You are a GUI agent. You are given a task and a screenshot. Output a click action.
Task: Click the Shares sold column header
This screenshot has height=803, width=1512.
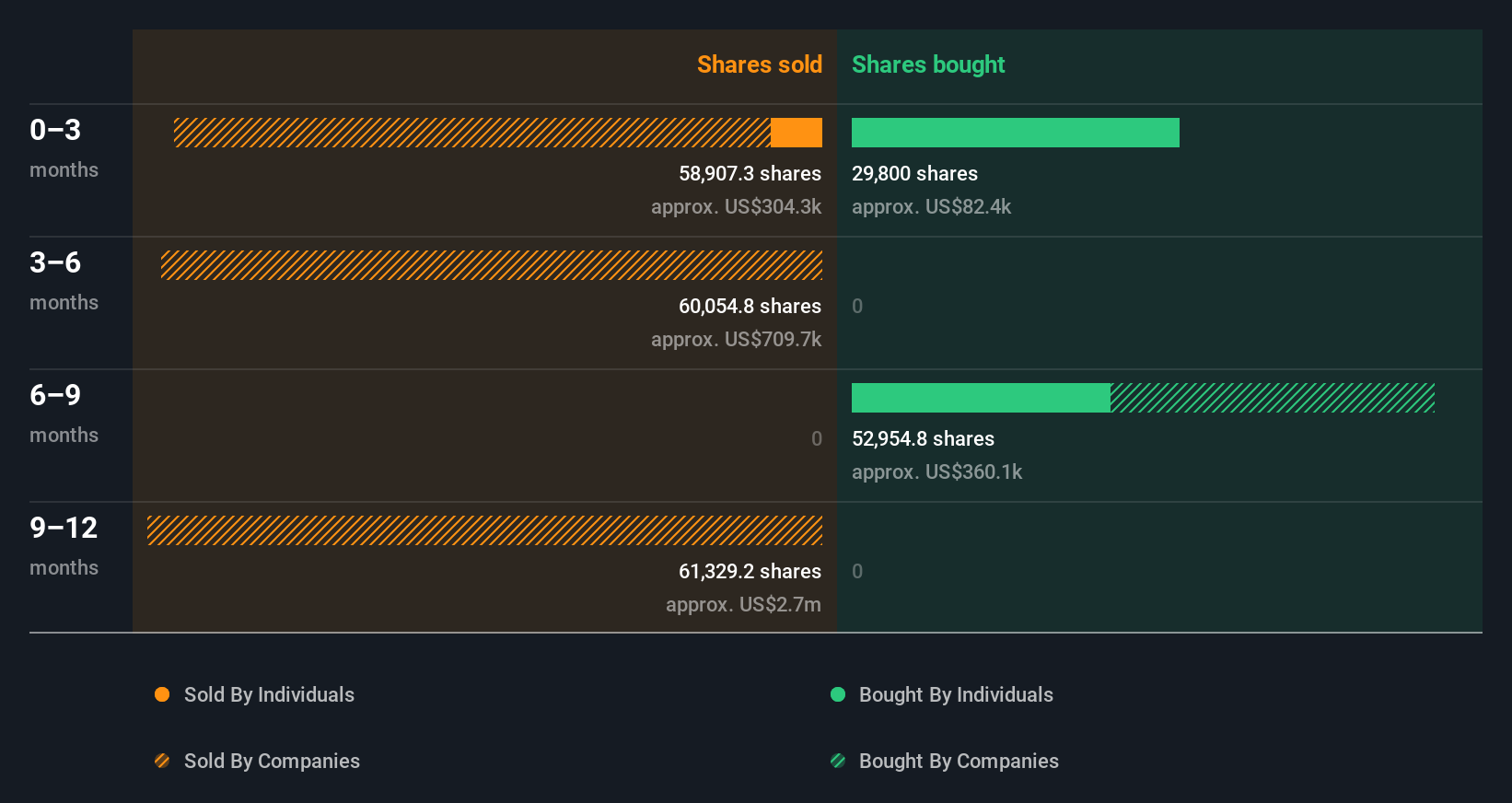pos(760,64)
